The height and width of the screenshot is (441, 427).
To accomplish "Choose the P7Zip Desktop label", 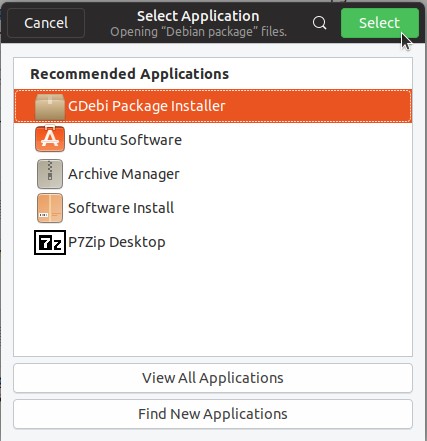I will point(117,242).
